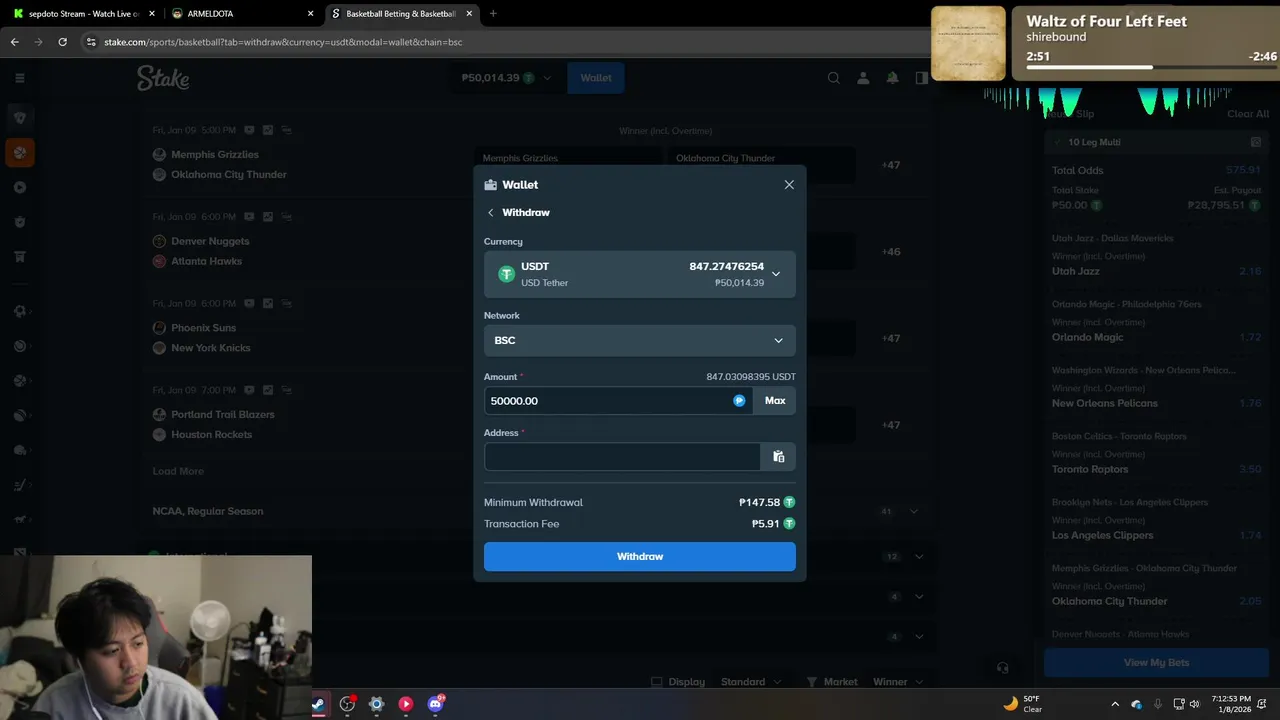Click the album art thumbnail in music overlay
1280x720 pixels.
[968, 43]
